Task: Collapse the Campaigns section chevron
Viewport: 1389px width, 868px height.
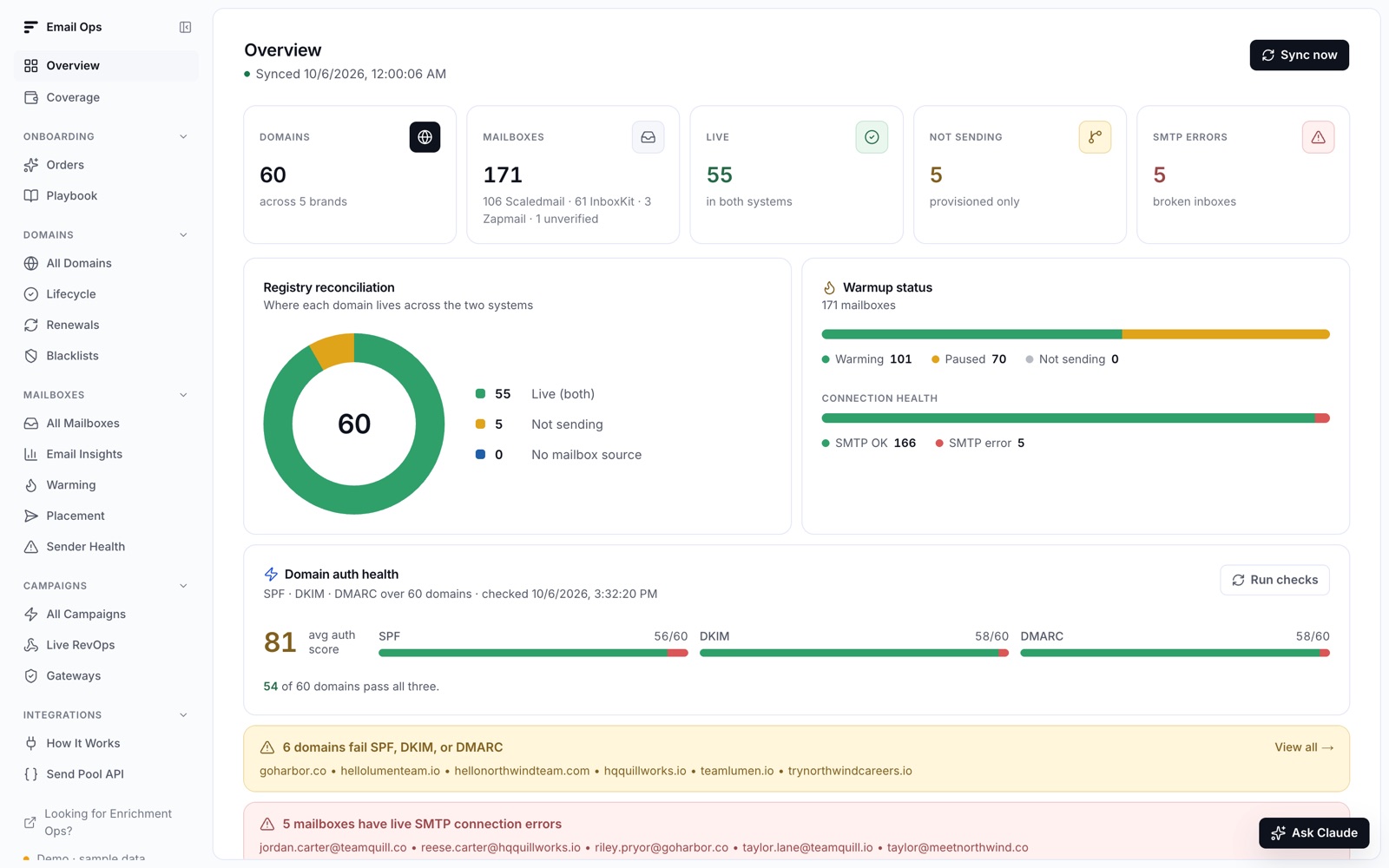Action: [183, 586]
